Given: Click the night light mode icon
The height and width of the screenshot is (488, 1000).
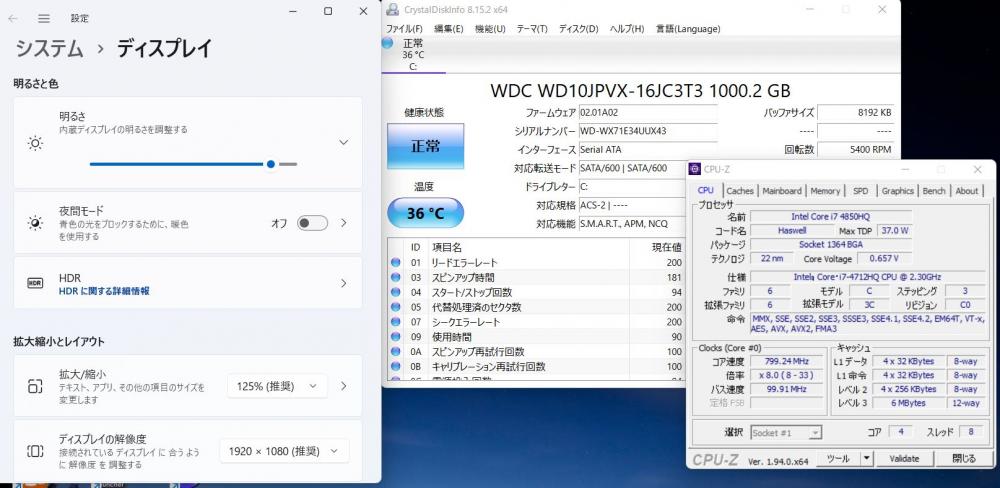Looking at the screenshot, I should click(x=35, y=223).
